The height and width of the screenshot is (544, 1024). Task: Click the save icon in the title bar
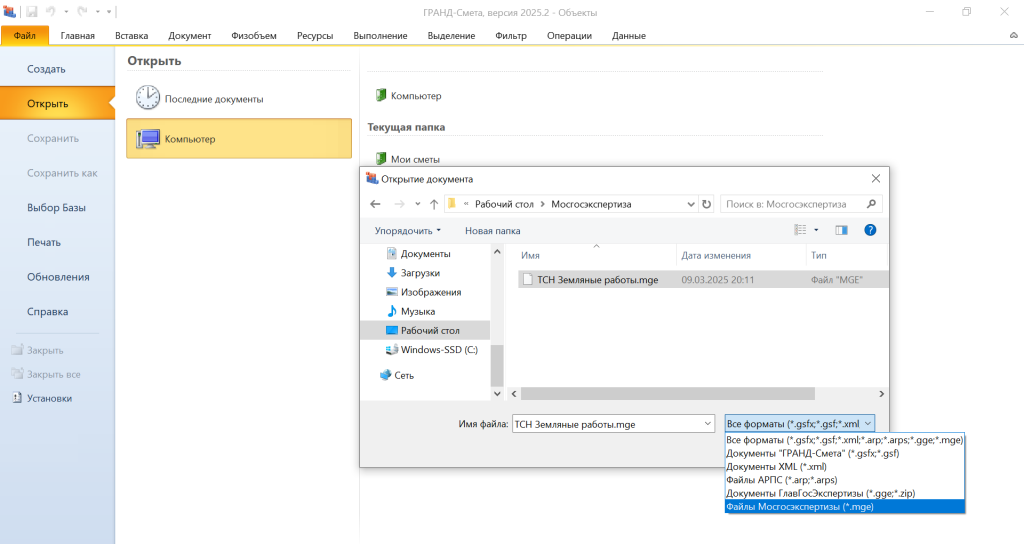pos(31,12)
